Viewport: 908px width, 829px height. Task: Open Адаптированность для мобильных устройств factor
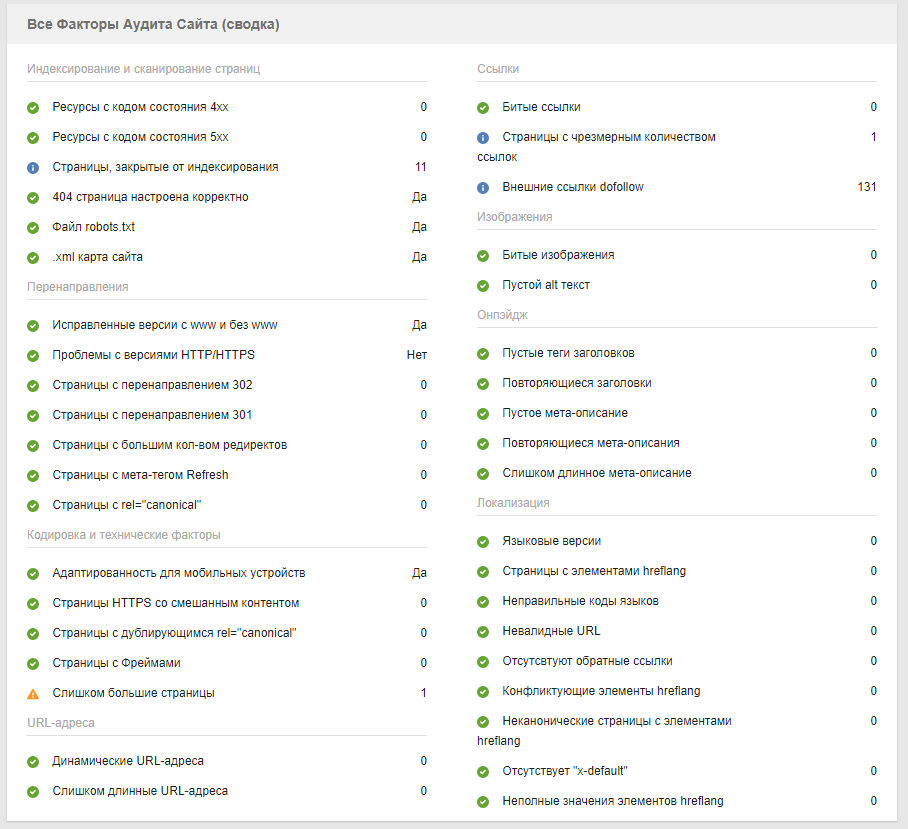click(x=178, y=573)
